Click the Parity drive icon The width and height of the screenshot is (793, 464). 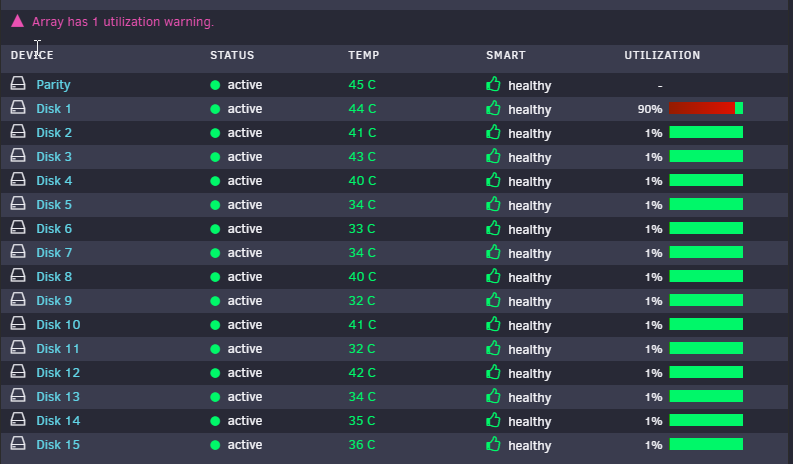click(18, 83)
